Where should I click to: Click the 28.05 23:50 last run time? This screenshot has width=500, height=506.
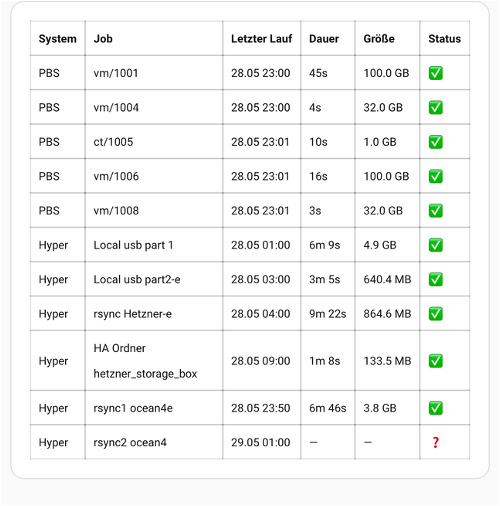[260, 408]
